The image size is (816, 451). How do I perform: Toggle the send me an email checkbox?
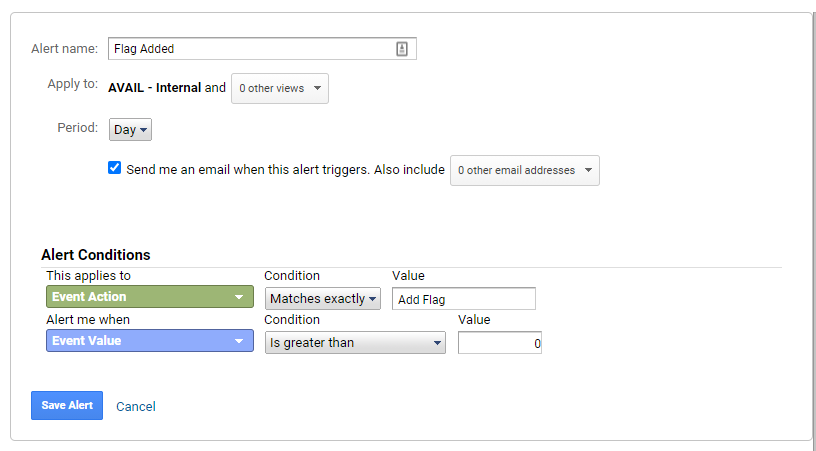(x=114, y=167)
